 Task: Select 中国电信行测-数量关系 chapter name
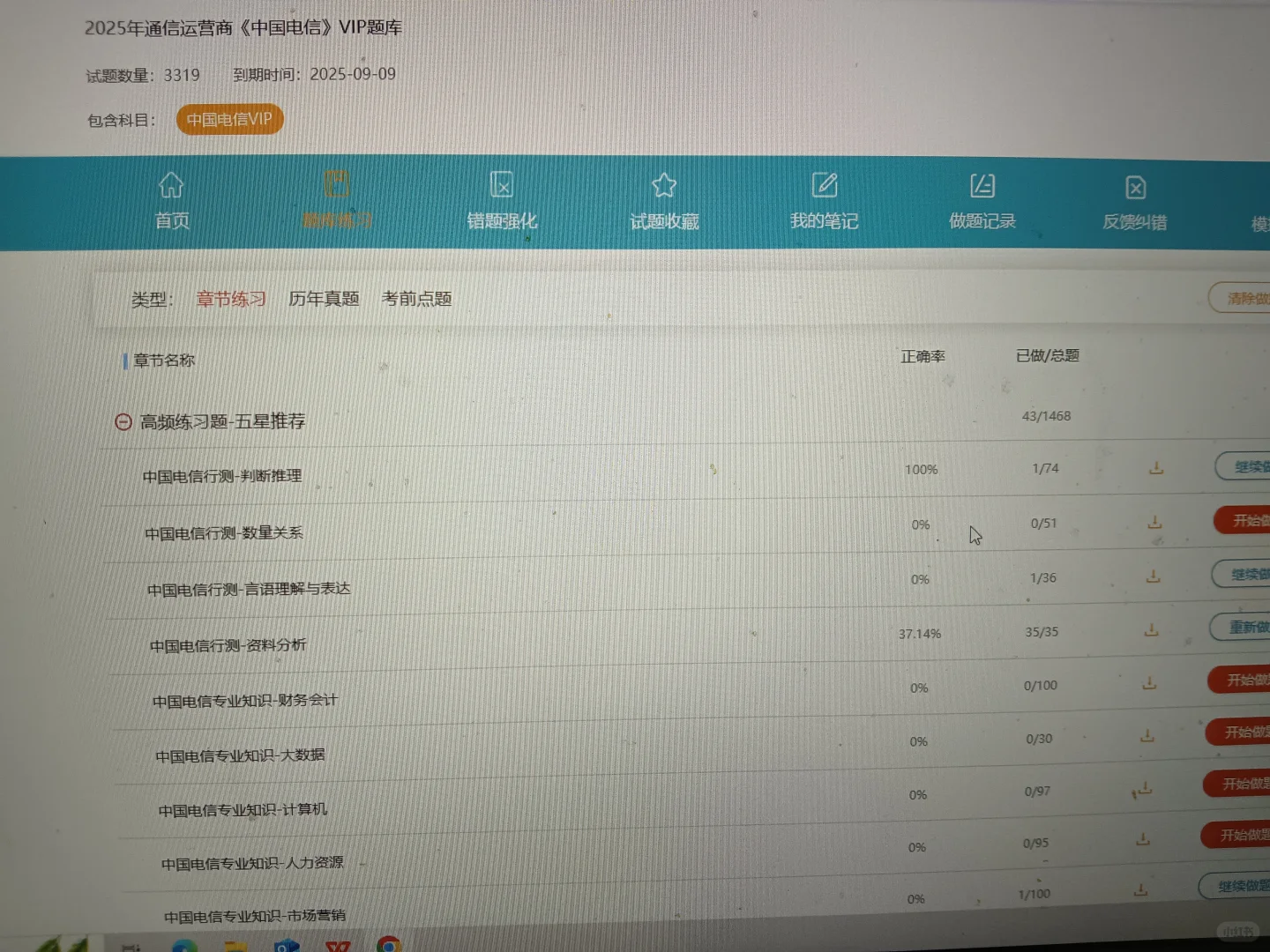click(x=224, y=532)
